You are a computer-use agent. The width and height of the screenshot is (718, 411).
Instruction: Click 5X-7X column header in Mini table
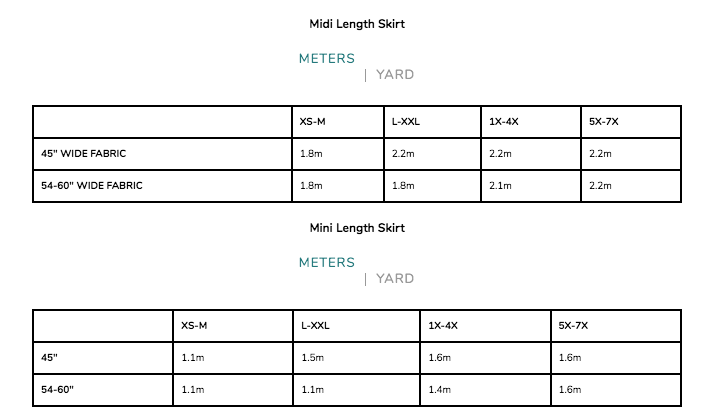point(573,326)
